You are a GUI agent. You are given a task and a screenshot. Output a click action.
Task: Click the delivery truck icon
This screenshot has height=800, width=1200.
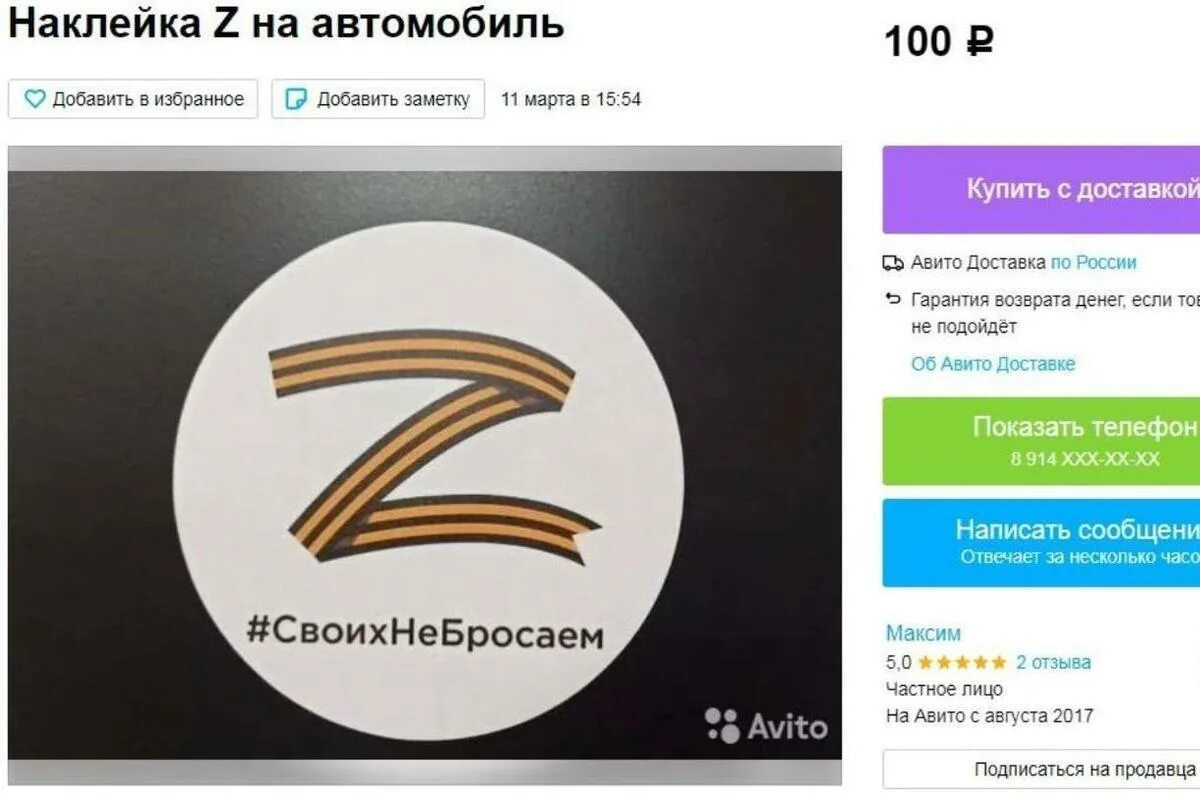click(893, 263)
